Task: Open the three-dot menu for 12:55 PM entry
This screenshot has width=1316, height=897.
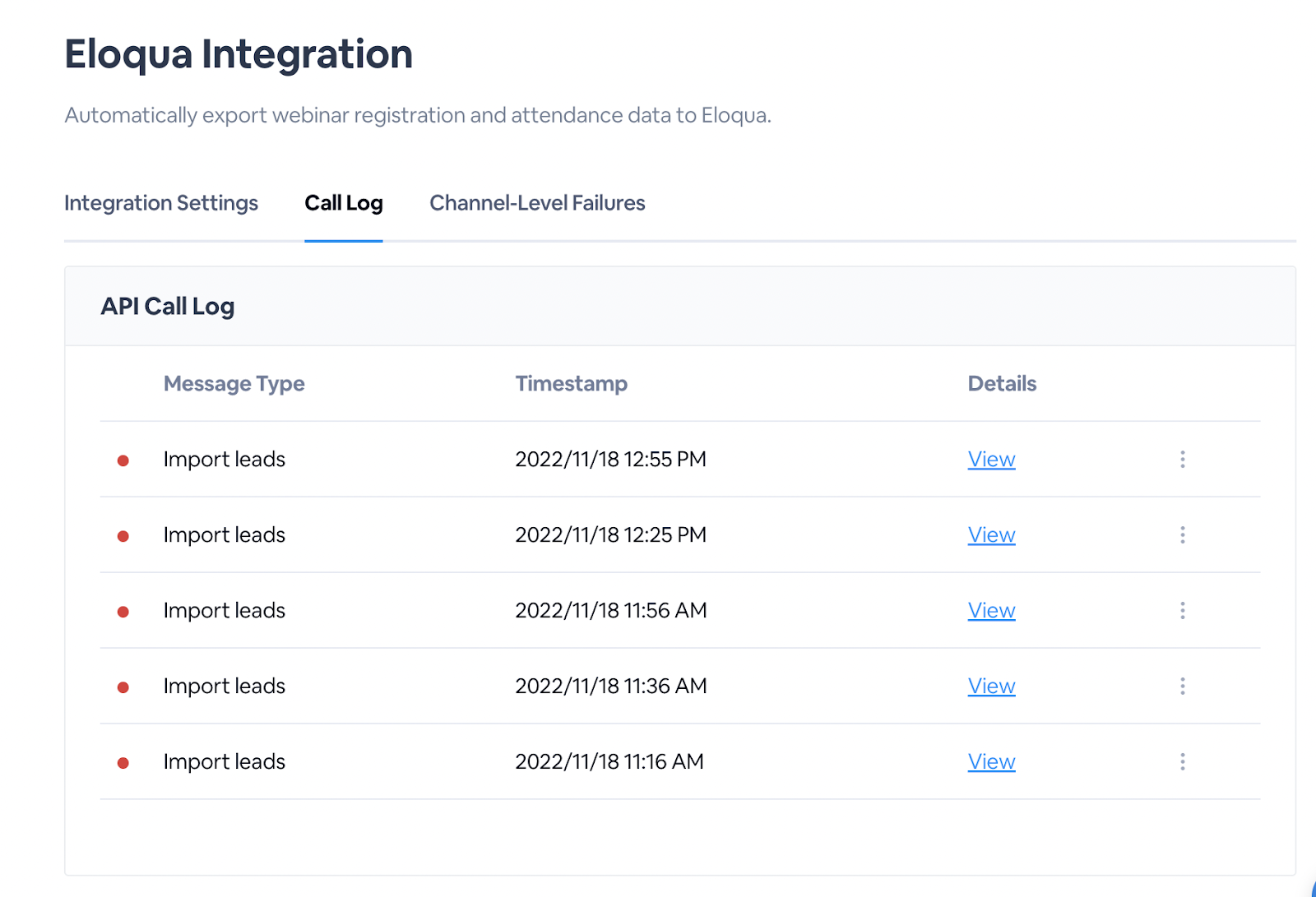Action: [1183, 460]
